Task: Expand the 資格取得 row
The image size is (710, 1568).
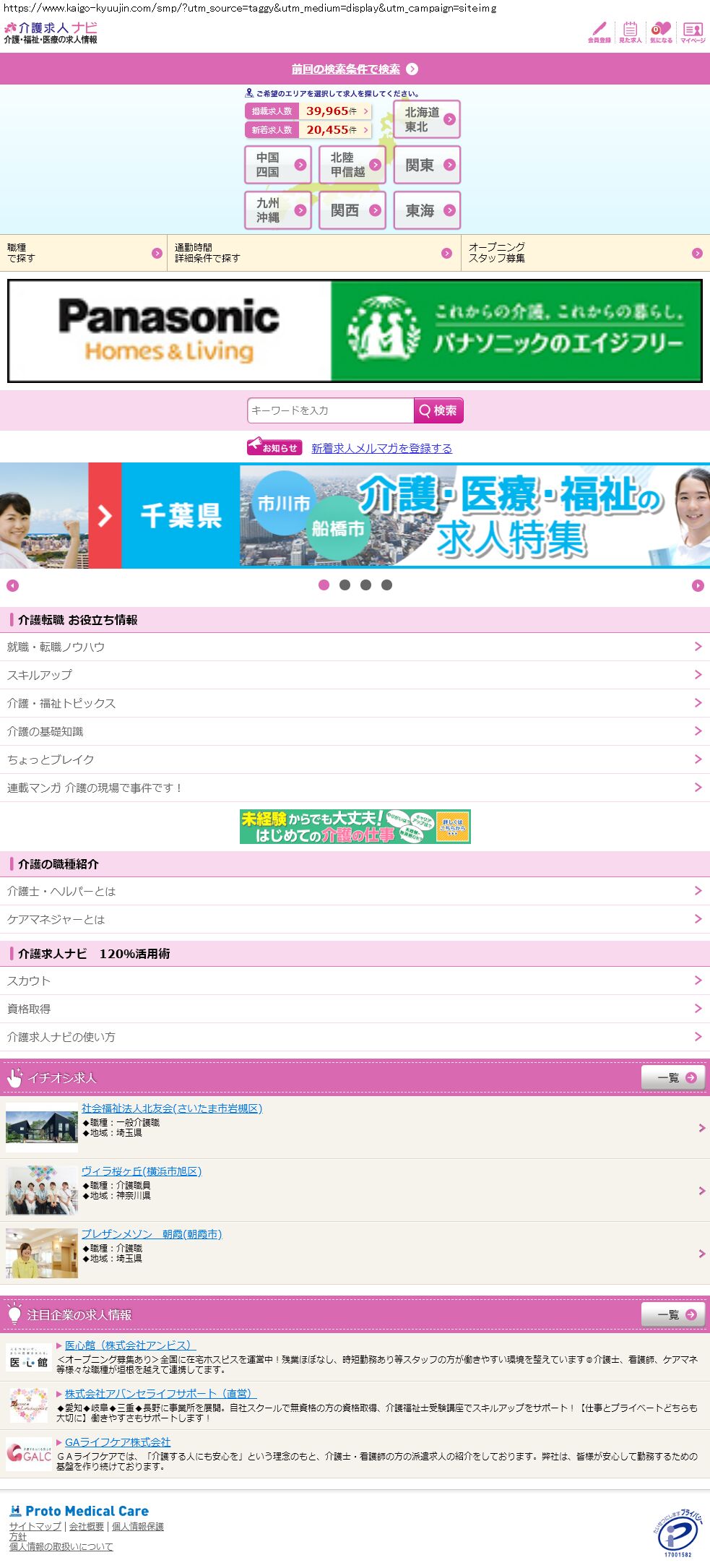Action: [355, 1009]
